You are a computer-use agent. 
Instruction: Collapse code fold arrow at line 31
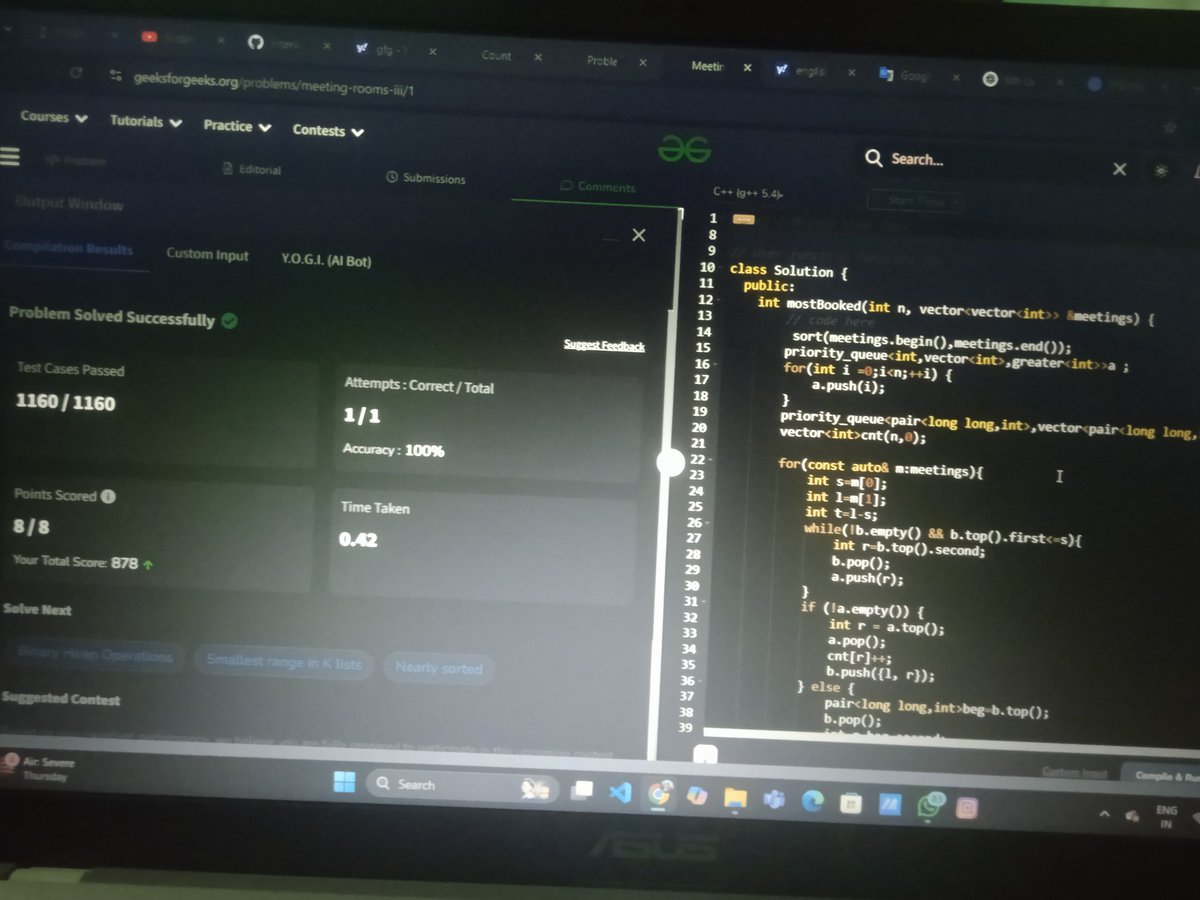pyautogui.click(x=706, y=602)
